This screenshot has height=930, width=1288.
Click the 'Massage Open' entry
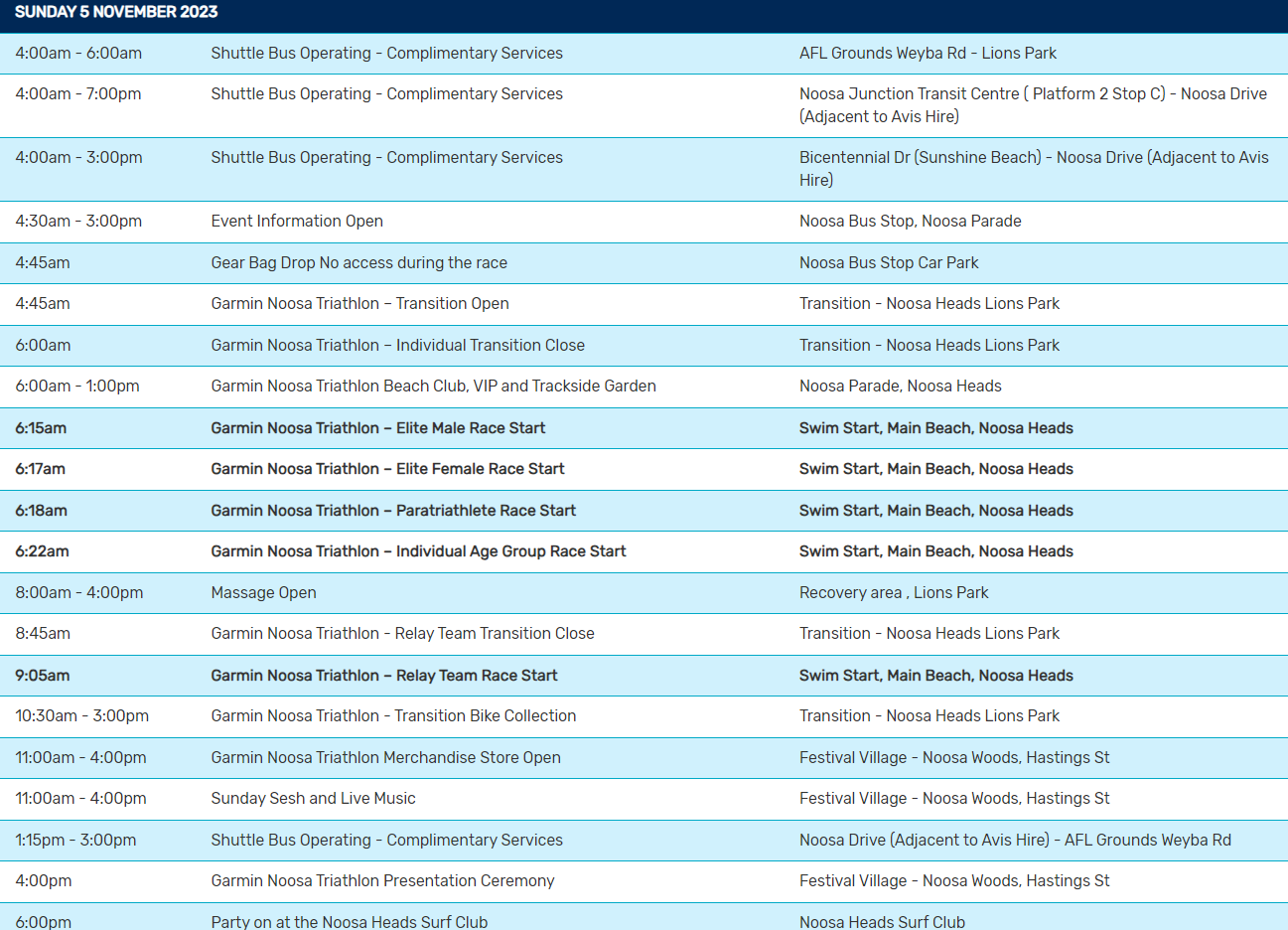pos(264,593)
